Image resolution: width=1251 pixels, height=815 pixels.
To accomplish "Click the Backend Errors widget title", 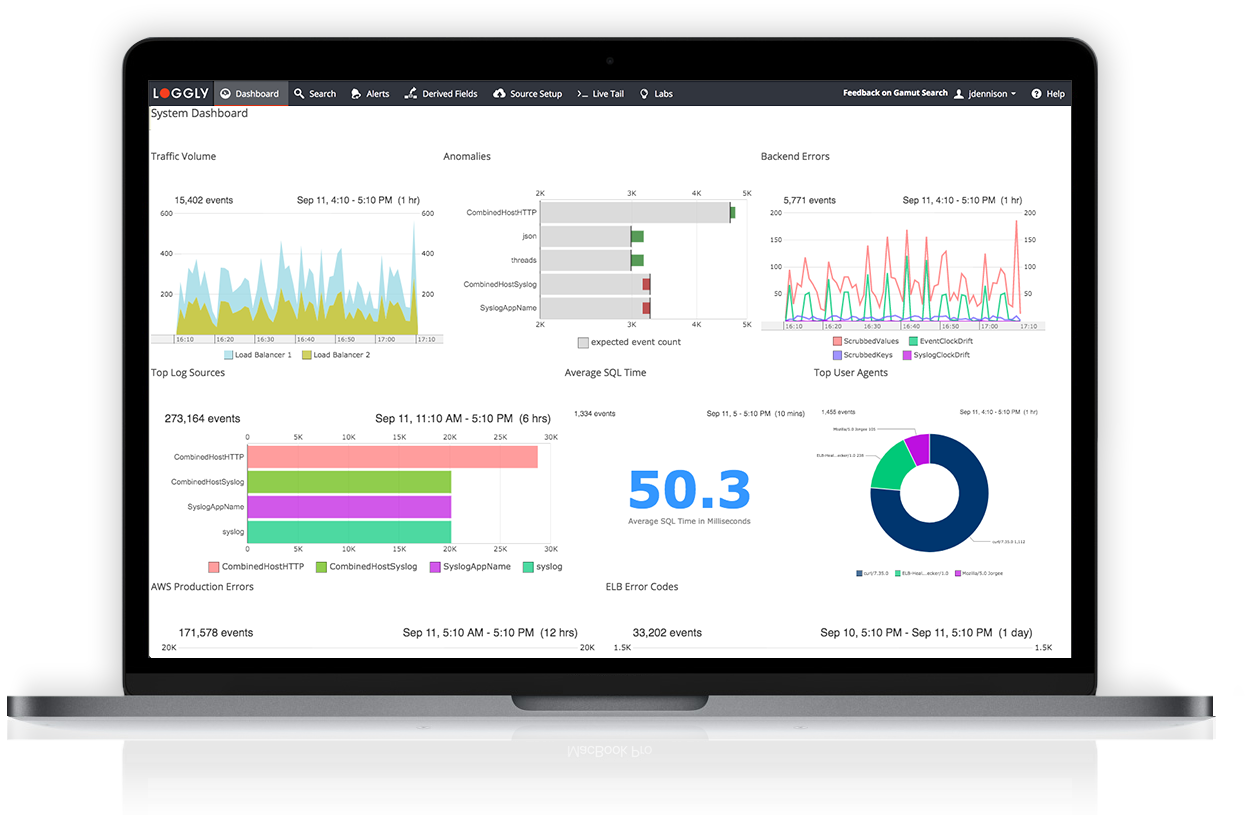I will [795, 156].
